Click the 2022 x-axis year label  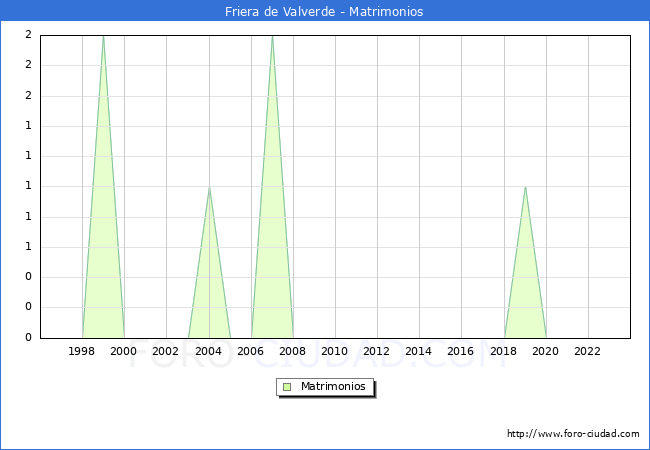coord(588,351)
